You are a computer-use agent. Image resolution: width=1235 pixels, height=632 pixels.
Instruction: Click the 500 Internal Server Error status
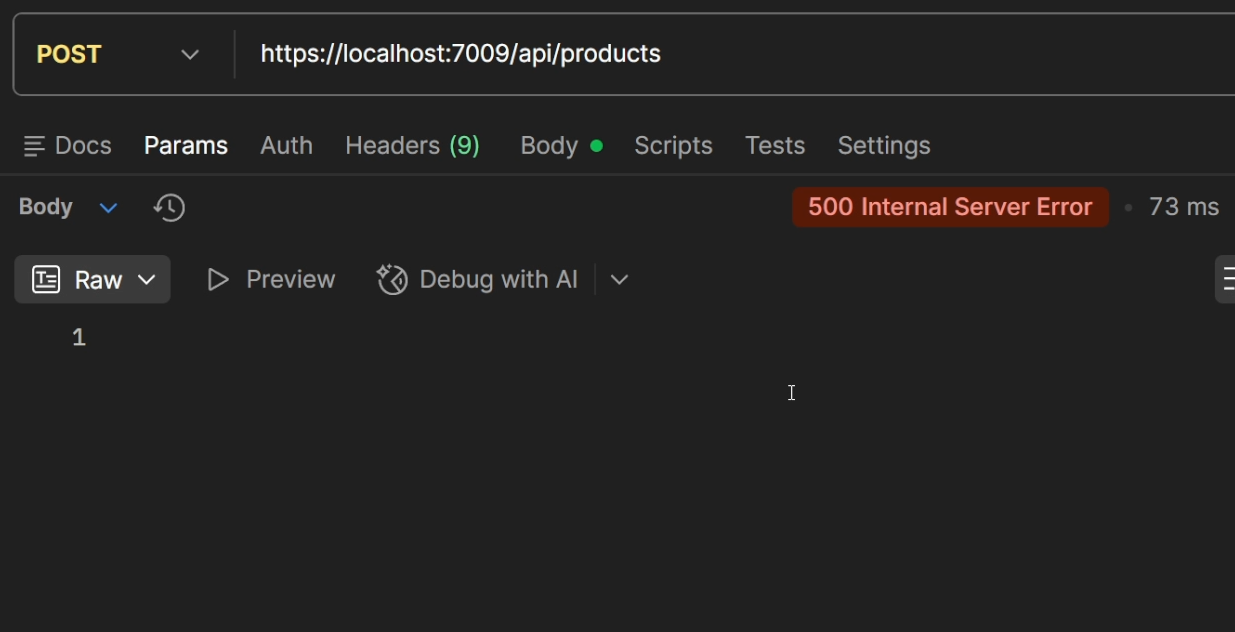pyautogui.click(x=950, y=207)
